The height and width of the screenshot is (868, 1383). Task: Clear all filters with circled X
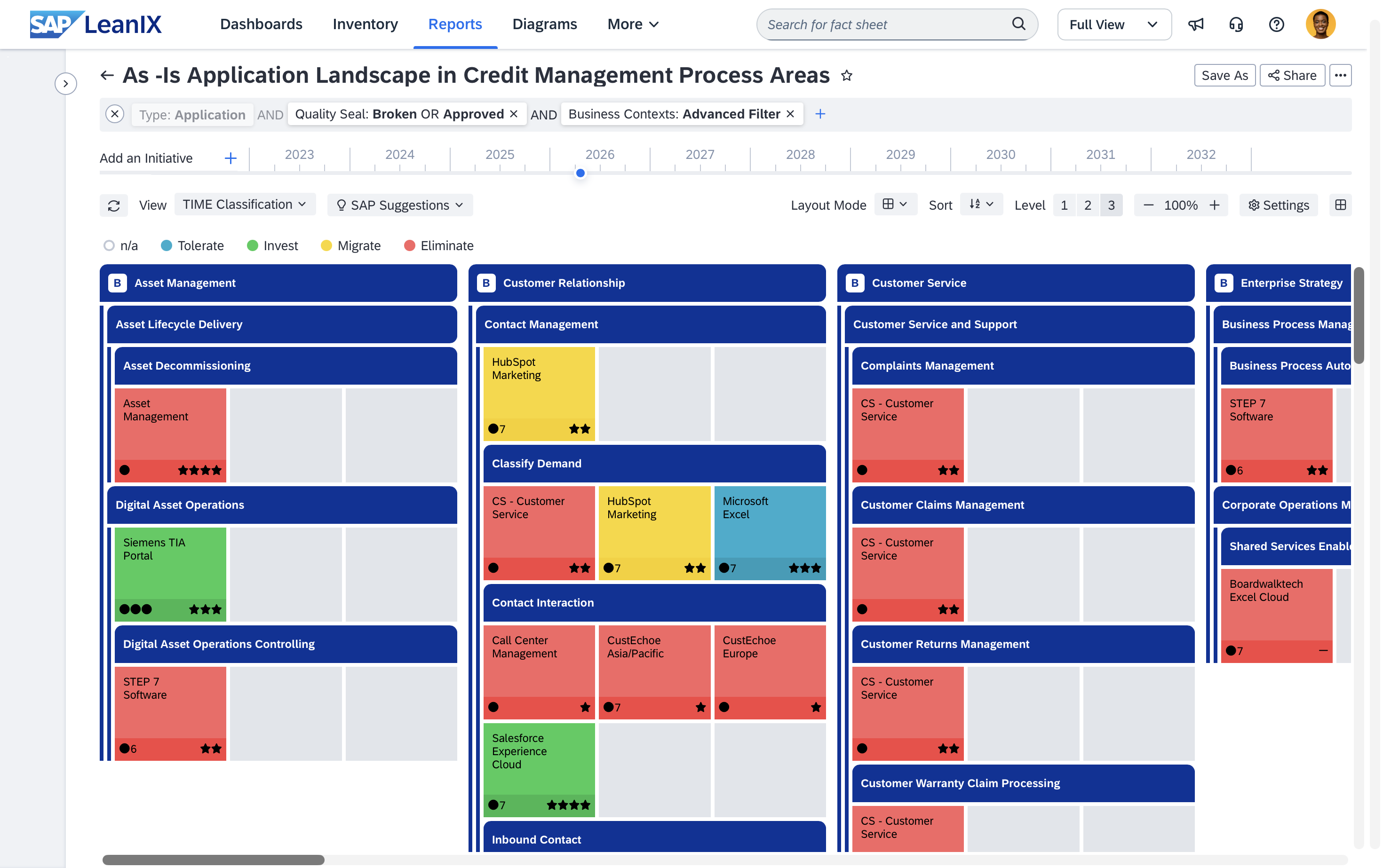(115, 114)
